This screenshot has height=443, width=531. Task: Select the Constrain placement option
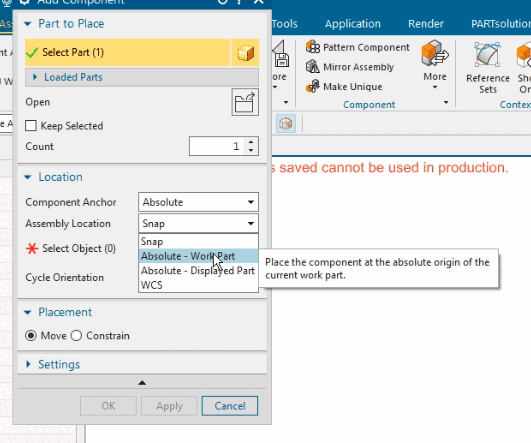(76, 336)
